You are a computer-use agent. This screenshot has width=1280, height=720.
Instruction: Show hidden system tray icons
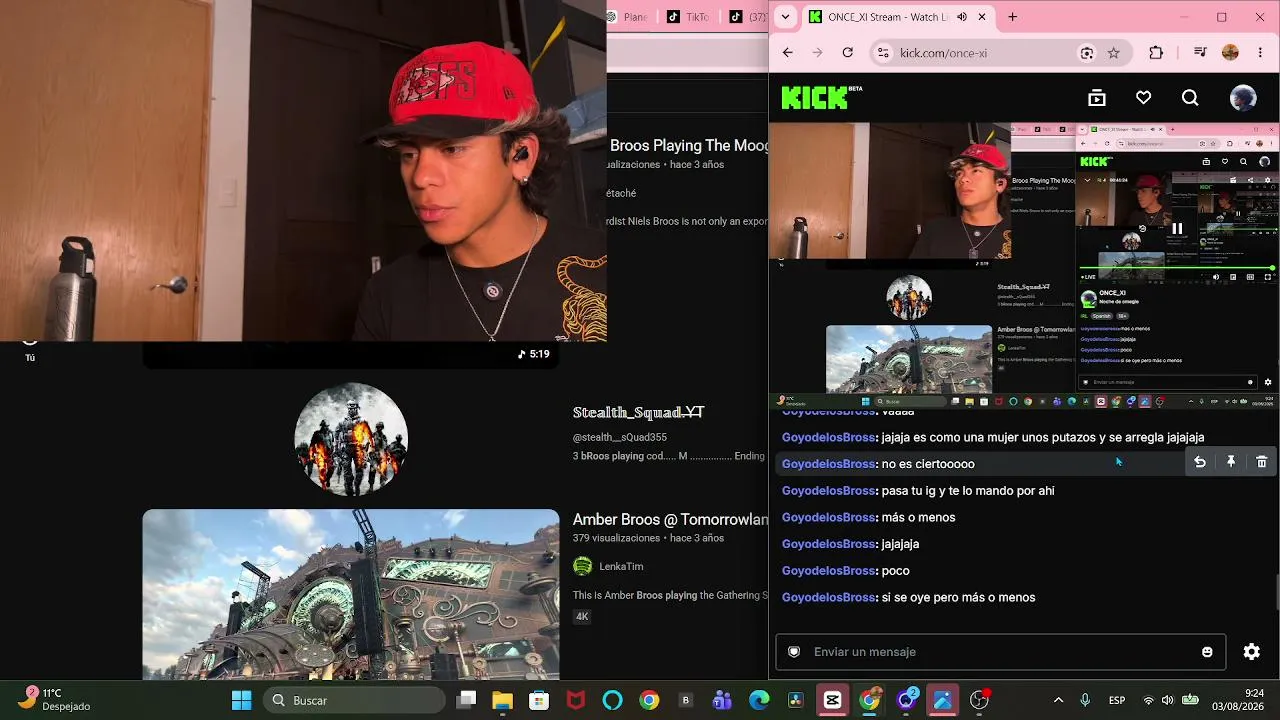pyautogui.click(x=1058, y=700)
